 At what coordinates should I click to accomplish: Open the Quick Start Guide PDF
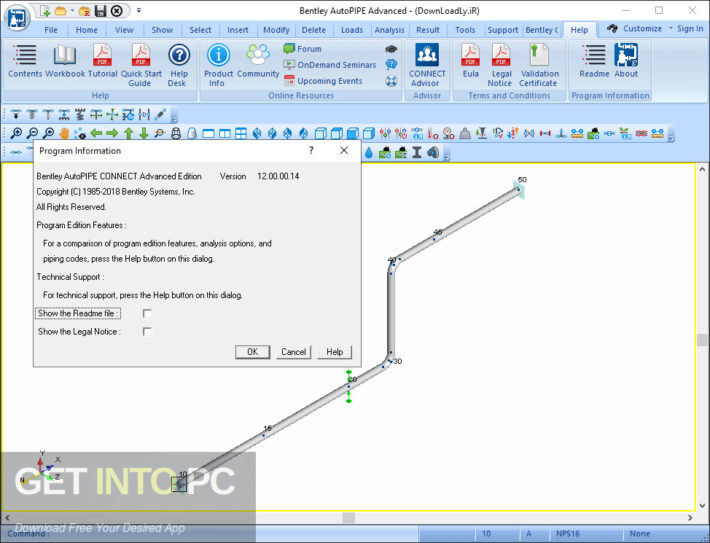pos(141,66)
